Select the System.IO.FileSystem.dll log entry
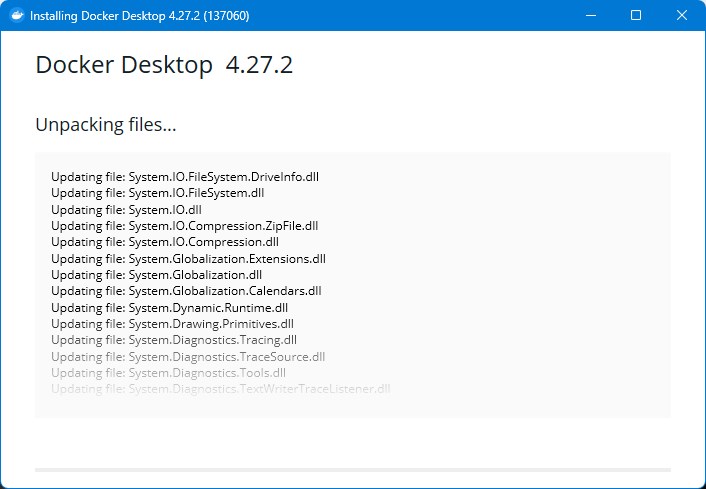The height and width of the screenshot is (489, 706). click(158, 193)
